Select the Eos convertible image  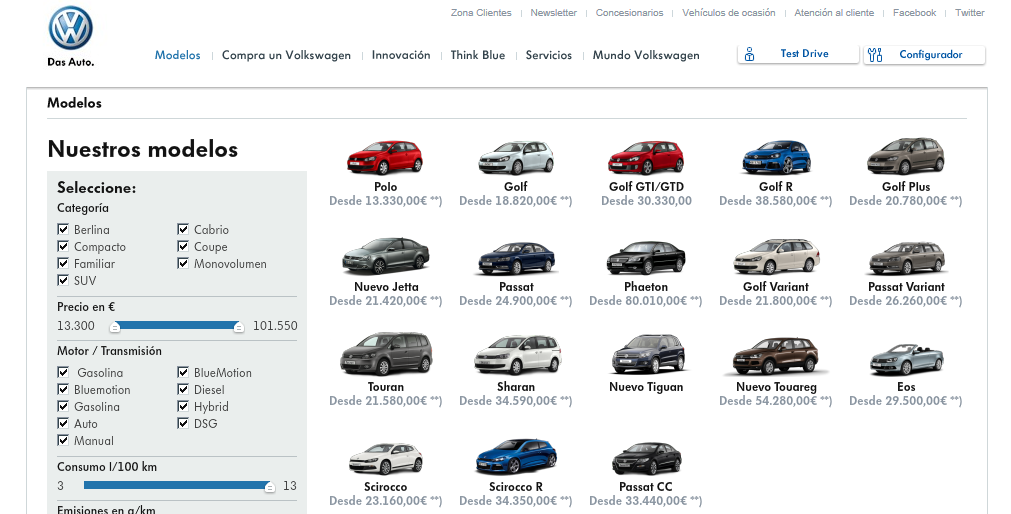click(907, 359)
